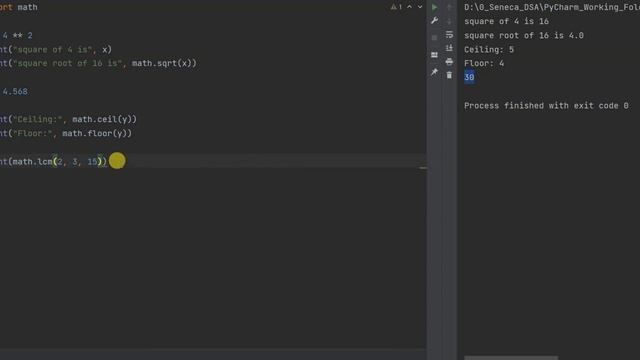Go down the stack trace arrow
Image resolution: width=640 pixels, height=360 pixels.
449,21
